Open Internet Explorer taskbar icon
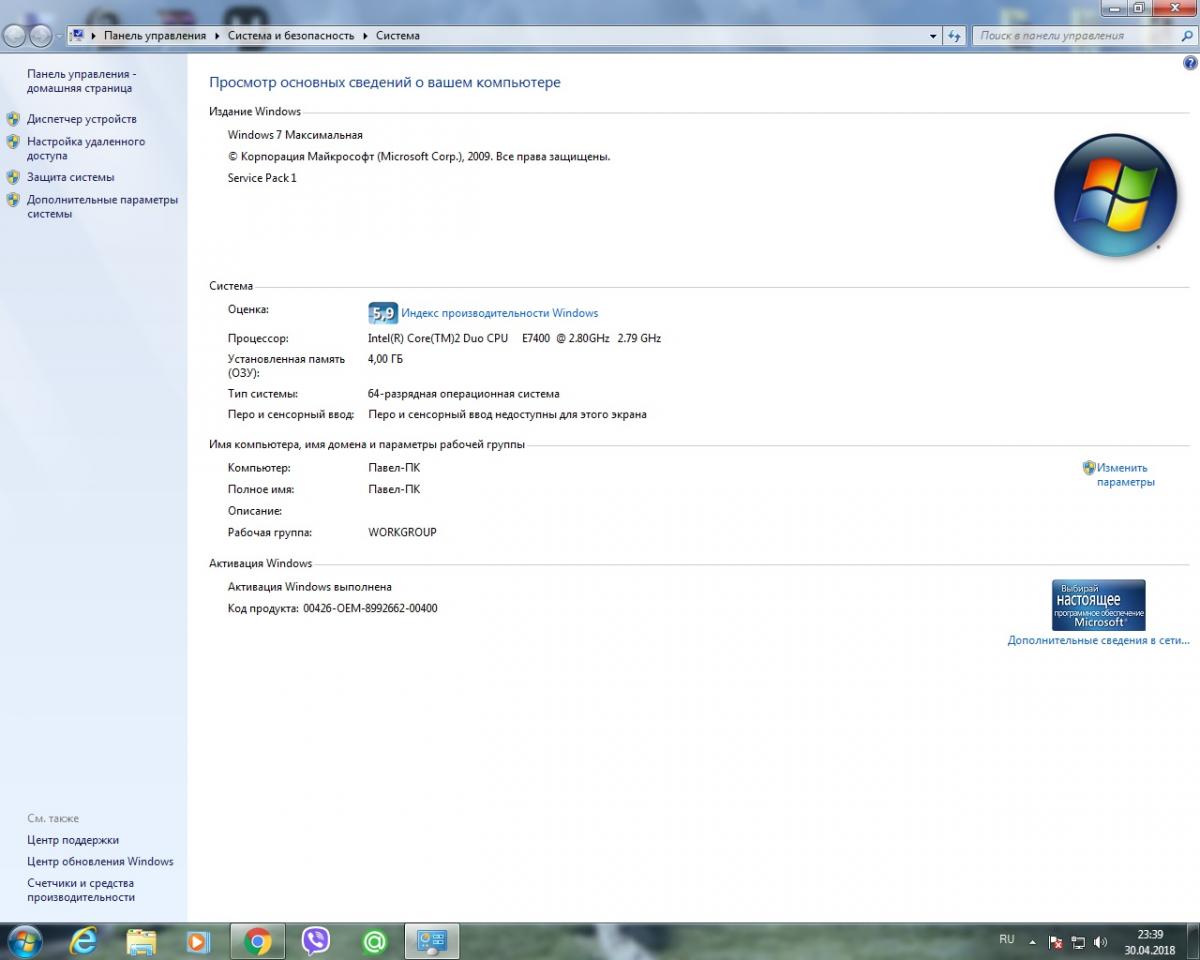 pyautogui.click(x=84, y=941)
